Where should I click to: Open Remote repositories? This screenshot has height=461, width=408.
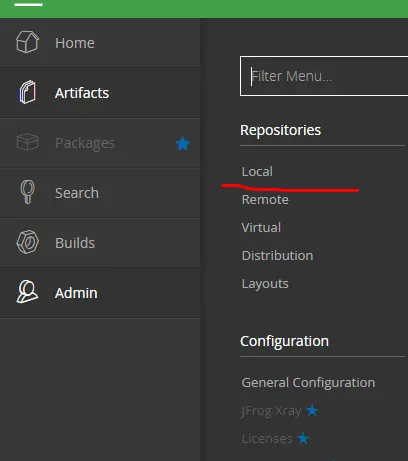265,200
